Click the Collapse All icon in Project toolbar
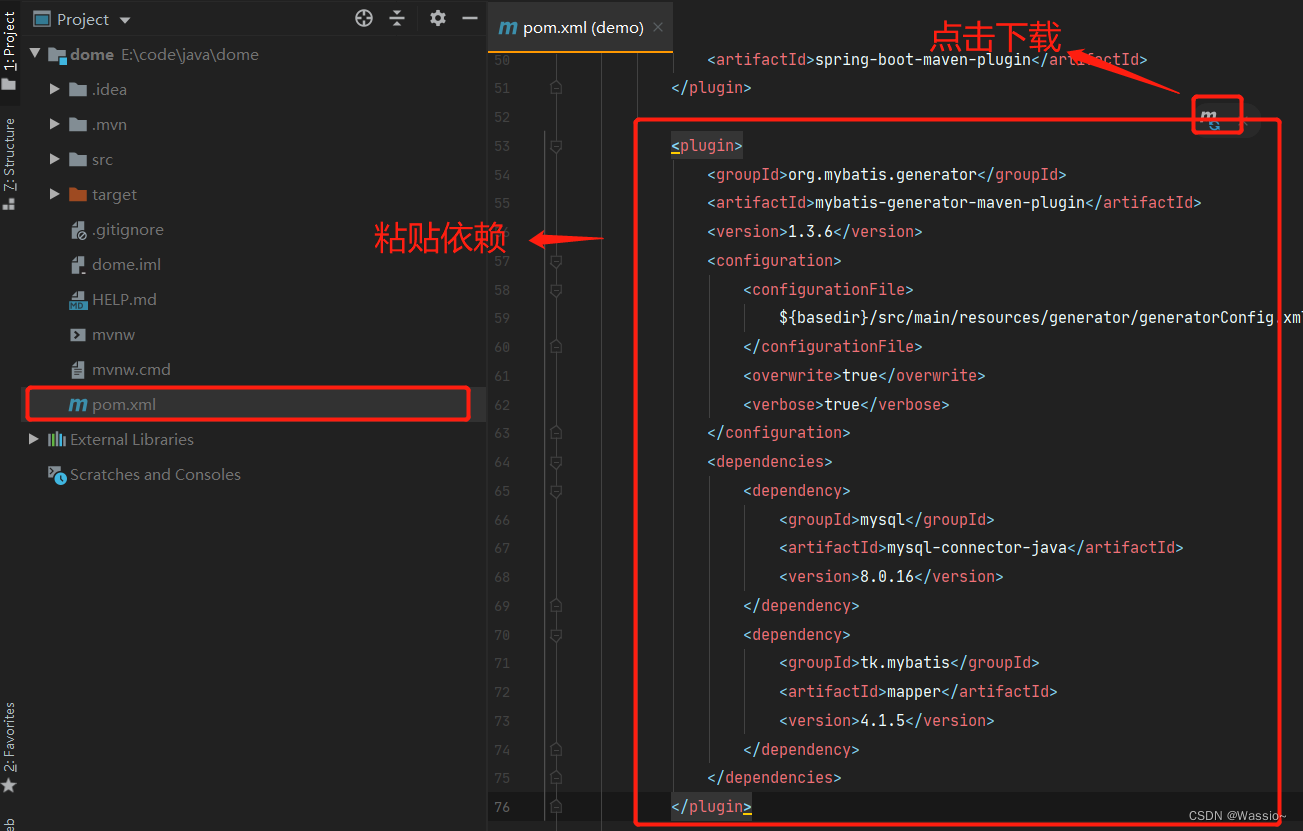The image size is (1303, 831). [397, 18]
